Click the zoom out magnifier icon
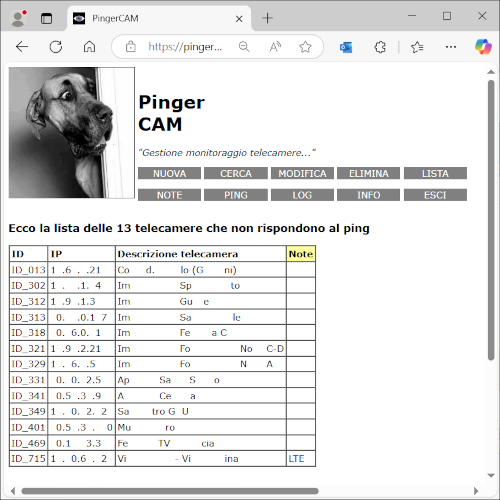 pyautogui.click(x=244, y=47)
